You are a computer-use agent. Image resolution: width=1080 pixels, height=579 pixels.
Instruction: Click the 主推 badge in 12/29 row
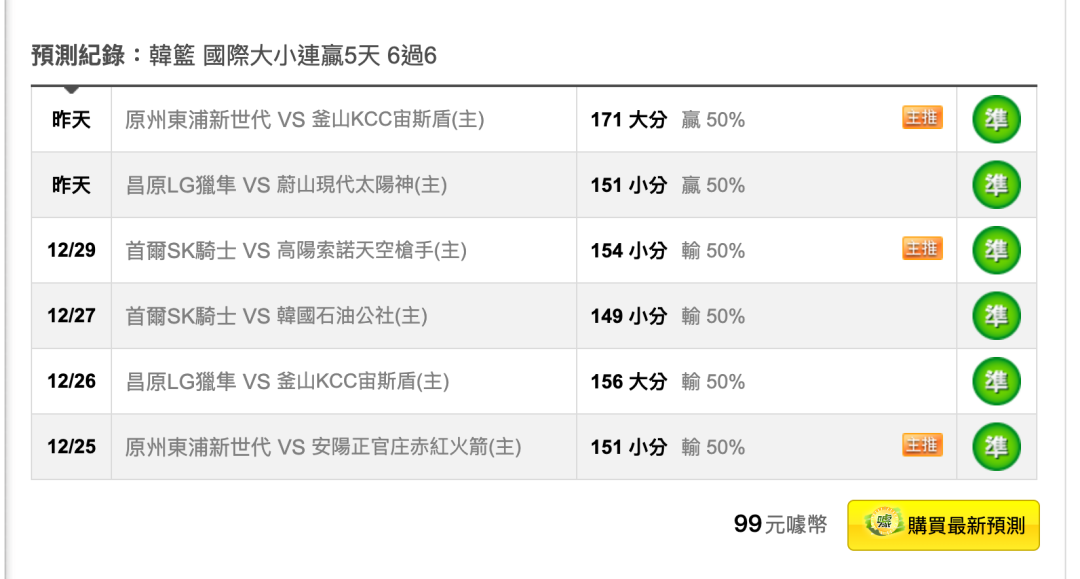click(x=922, y=248)
